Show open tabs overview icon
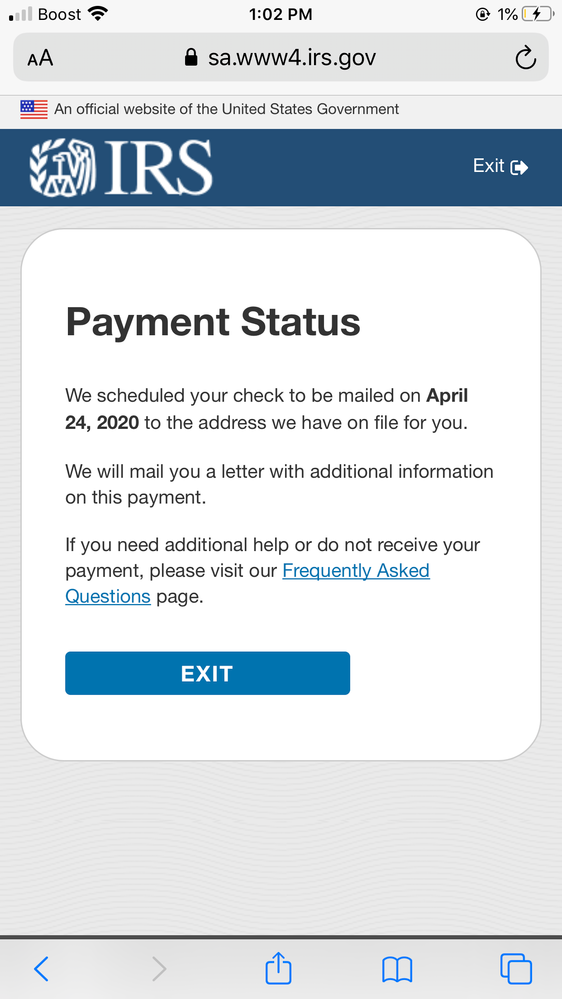This screenshot has width=562, height=999. coord(515,968)
